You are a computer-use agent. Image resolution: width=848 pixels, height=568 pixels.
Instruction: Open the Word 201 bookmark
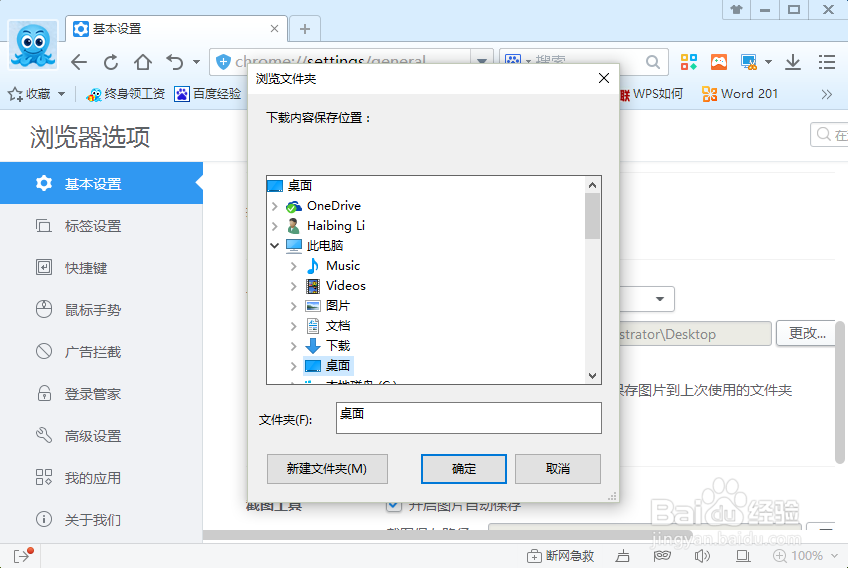pyautogui.click(x=740, y=94)
